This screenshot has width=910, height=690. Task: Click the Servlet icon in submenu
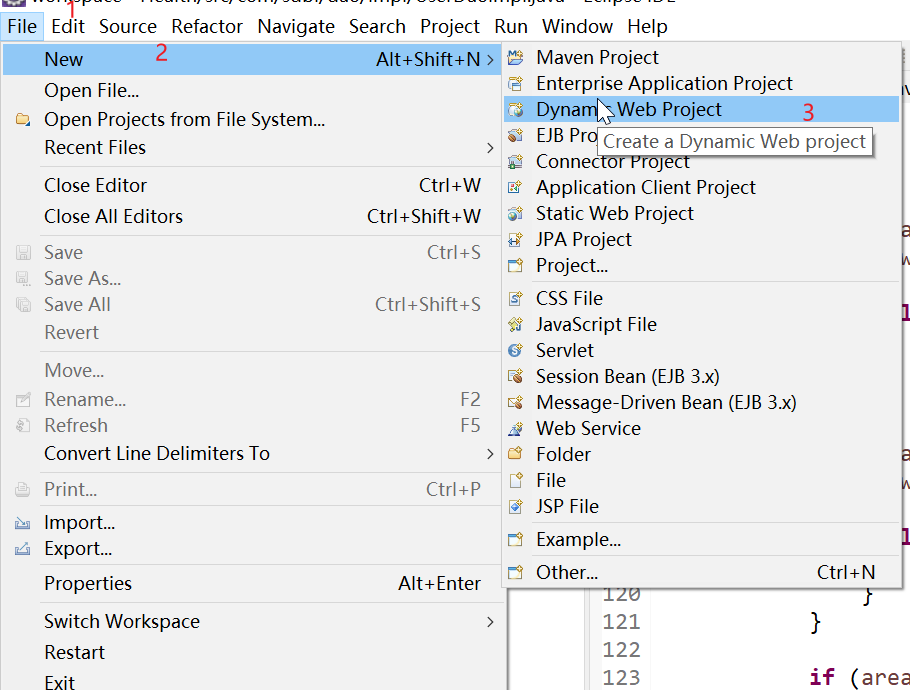[516, 351]
